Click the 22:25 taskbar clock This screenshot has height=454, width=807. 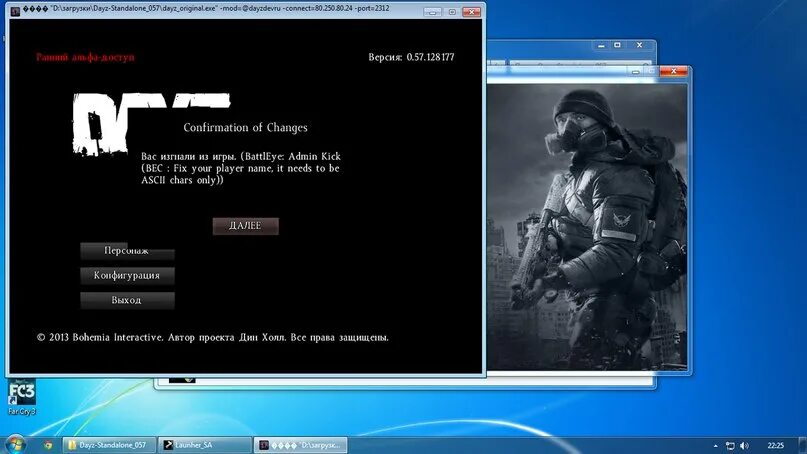(776, 446)
